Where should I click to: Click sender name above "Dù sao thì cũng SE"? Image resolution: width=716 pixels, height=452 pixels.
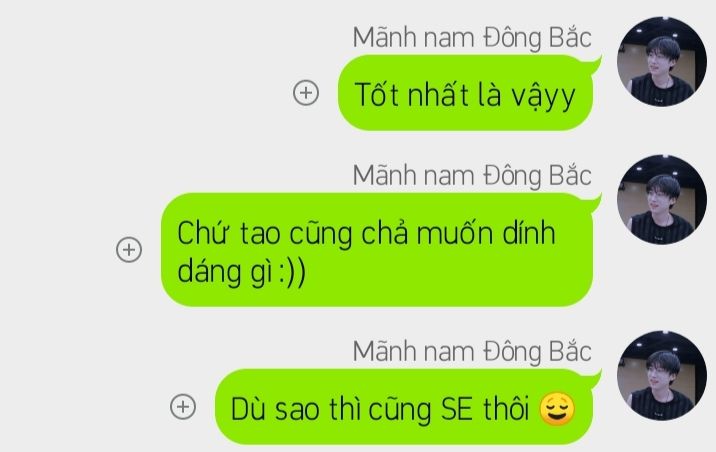point(472,352)
